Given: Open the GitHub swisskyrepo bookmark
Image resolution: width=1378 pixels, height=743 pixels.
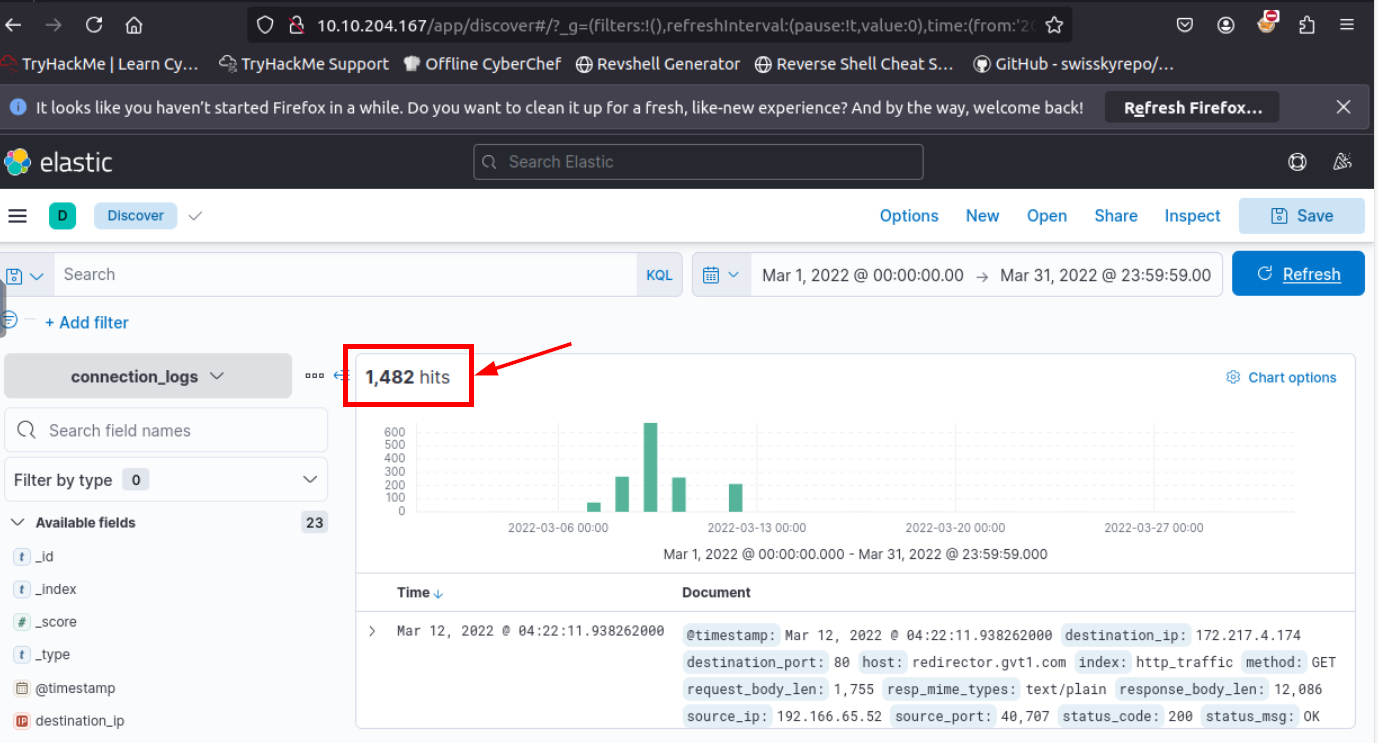Looking at the screenshot, I should [1073, 64].
